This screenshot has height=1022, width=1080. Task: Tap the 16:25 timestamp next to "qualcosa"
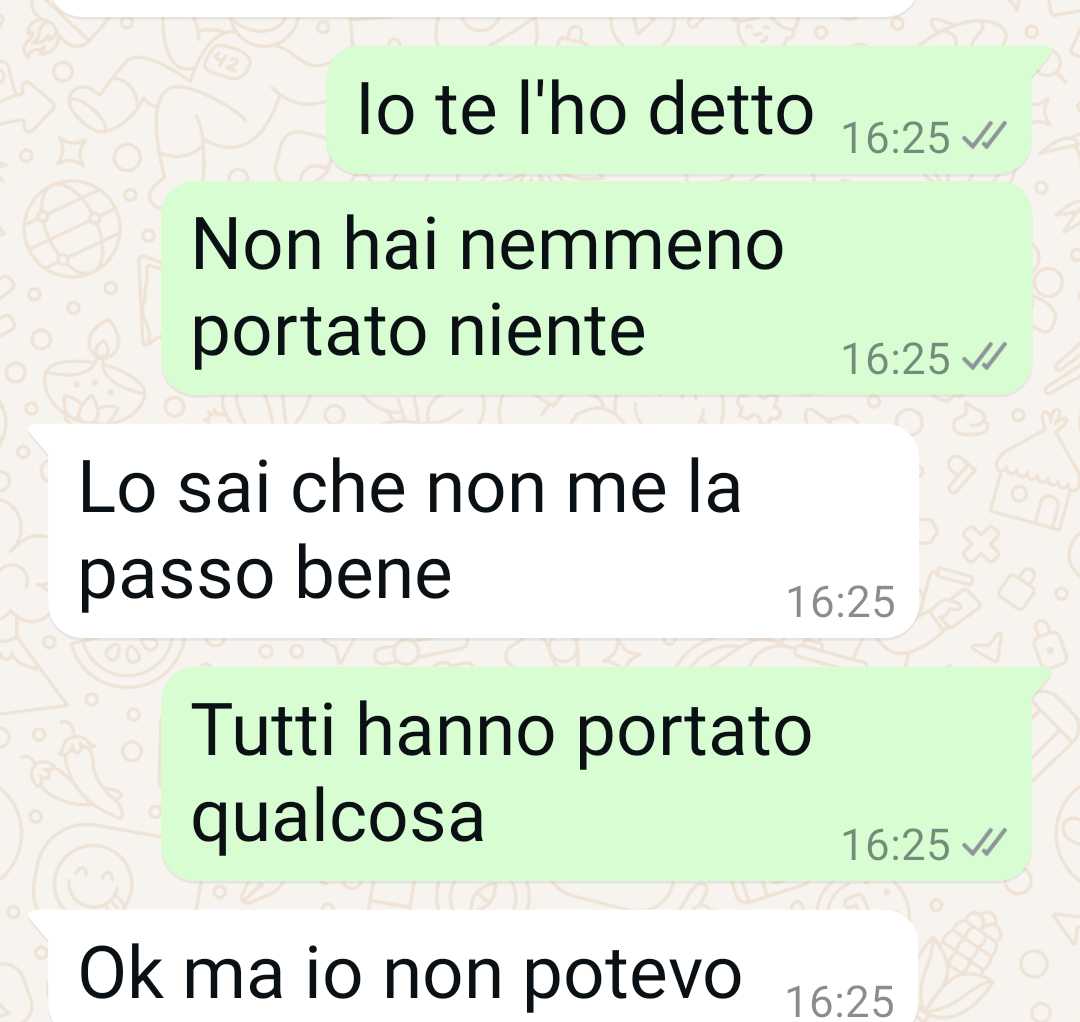point(896,844)
